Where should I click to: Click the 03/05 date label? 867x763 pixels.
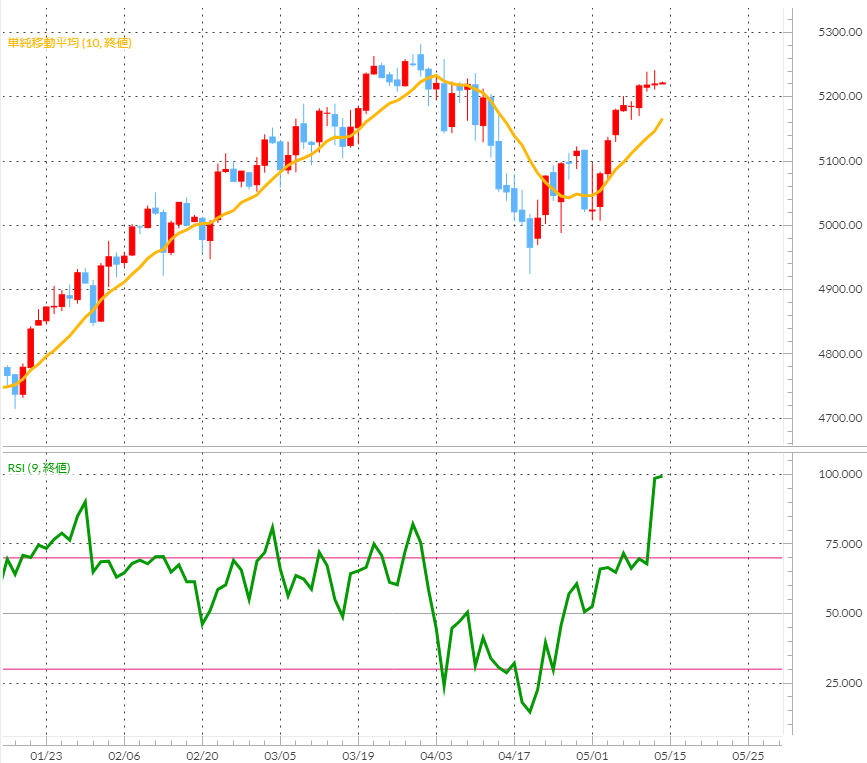tap(280, 755)
